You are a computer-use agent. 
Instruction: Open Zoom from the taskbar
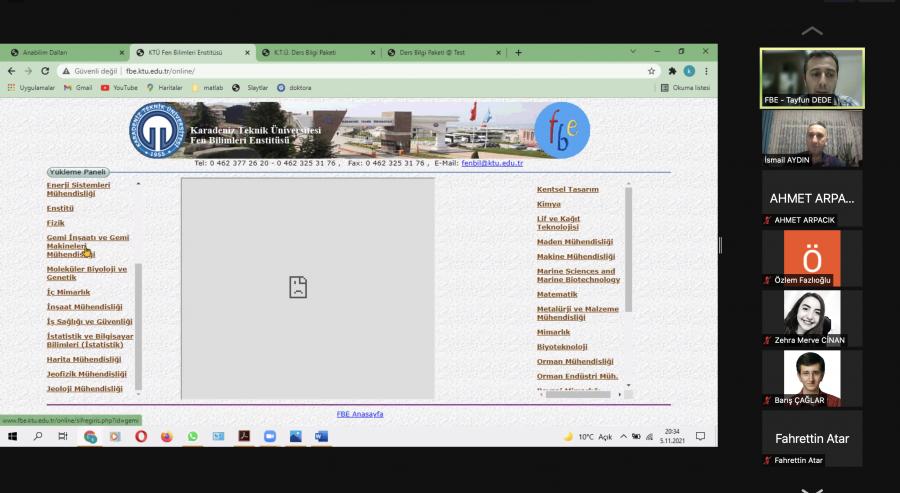[x=270, y=437]
